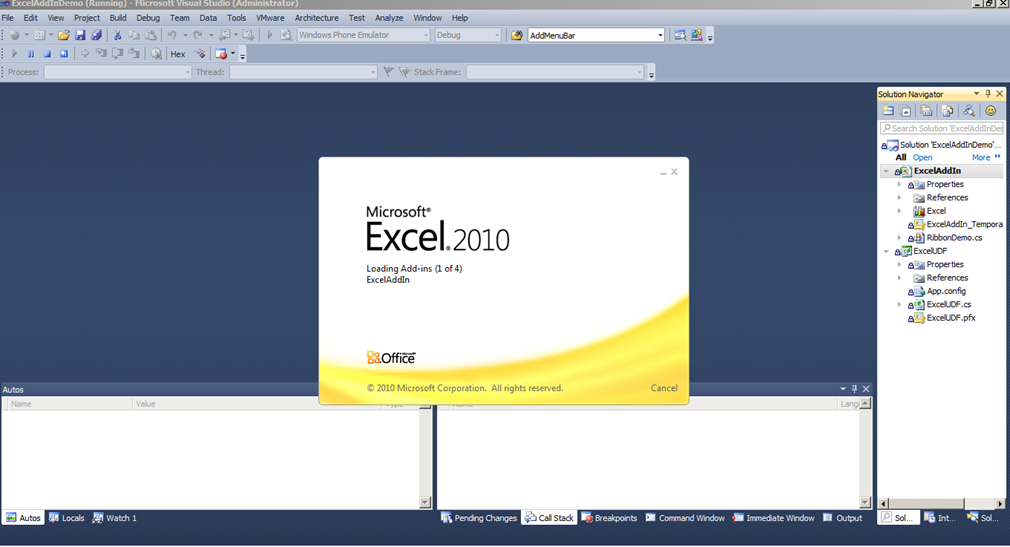Click the Redo arrow icon
1010x547 pixels.
(198, 35)
